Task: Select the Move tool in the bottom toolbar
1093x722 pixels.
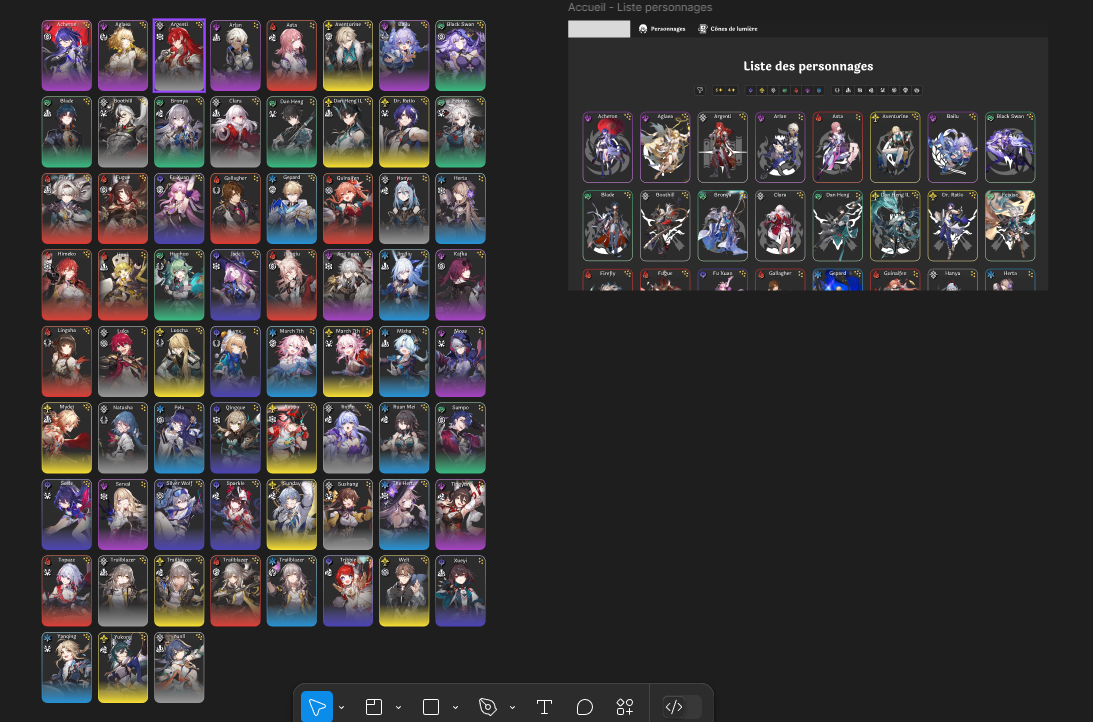Action: [316, 707]
